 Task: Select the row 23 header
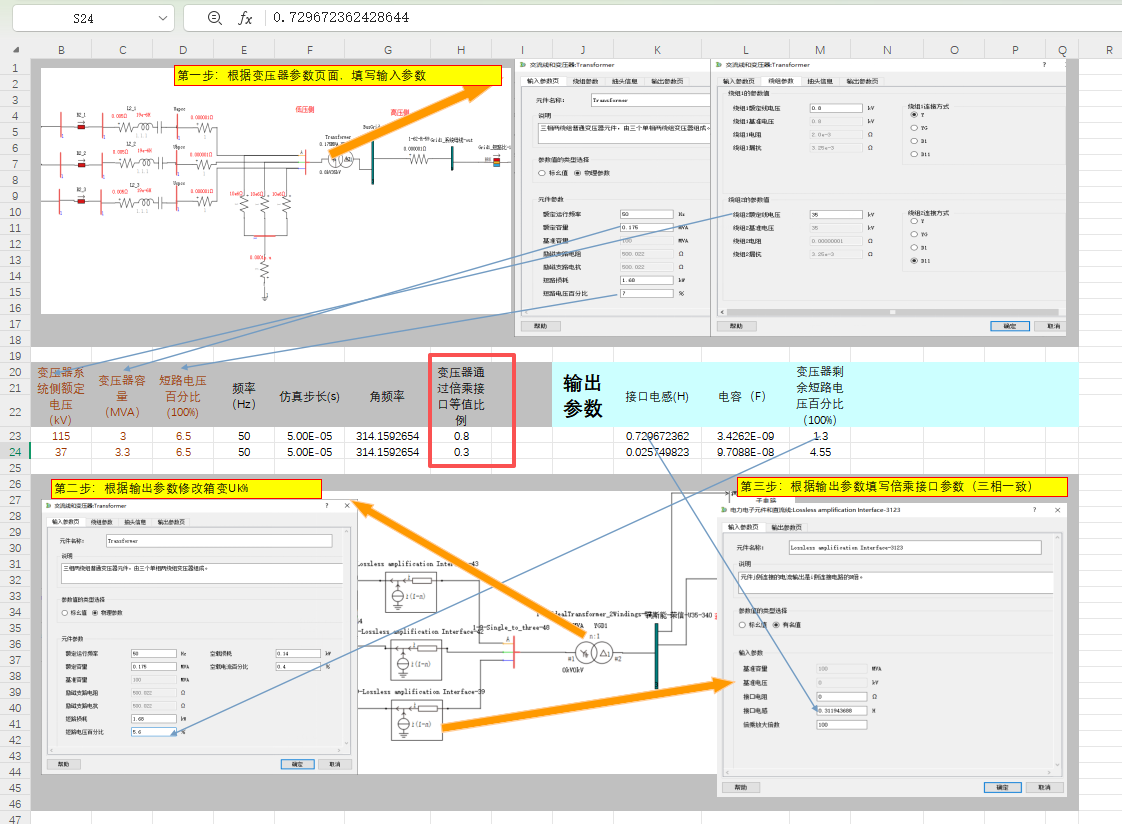click(15, 436)
